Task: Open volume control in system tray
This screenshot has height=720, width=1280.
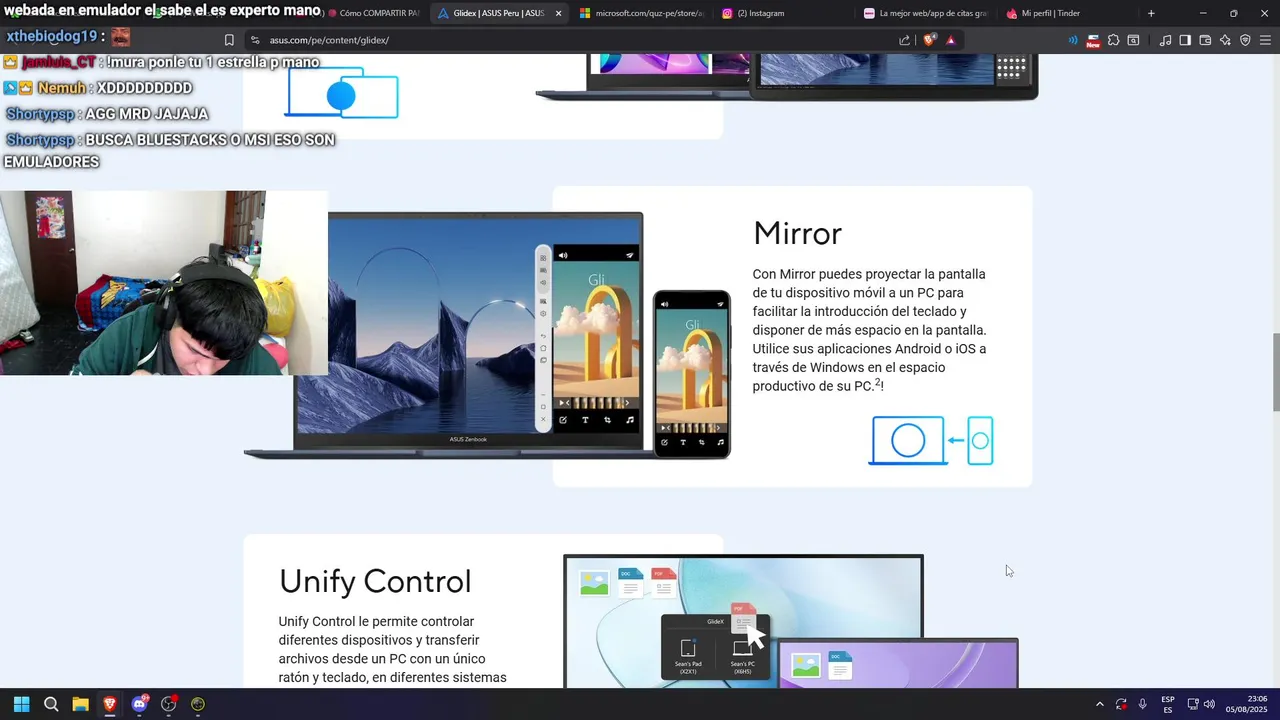Action: [x=1209, y=704]
